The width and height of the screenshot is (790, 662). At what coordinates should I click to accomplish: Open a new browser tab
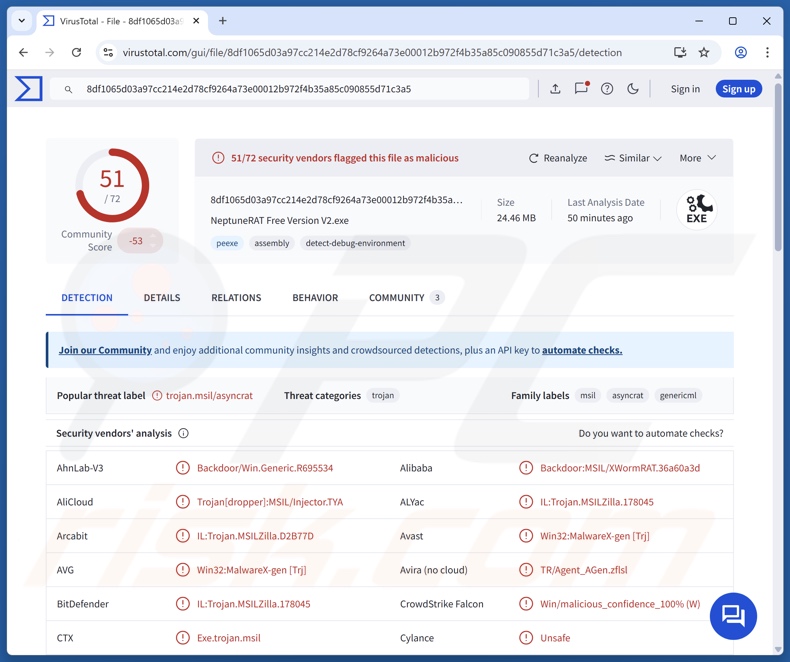coord(223,21)
